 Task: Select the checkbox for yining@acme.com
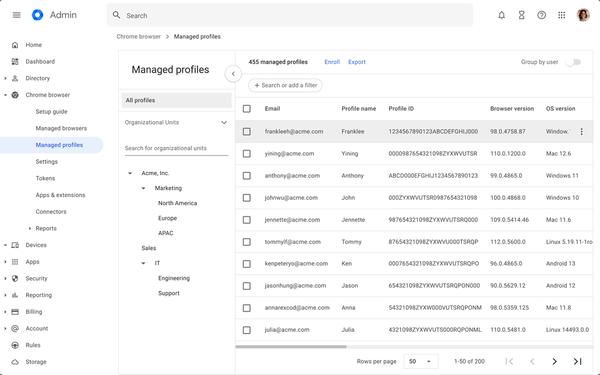pyautogui.click(x=247, y=153)
